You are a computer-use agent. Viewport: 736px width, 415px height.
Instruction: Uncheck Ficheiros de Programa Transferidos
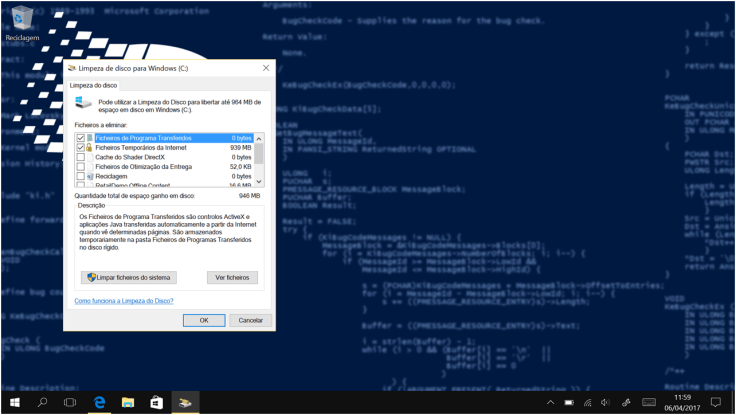point(81,138)
